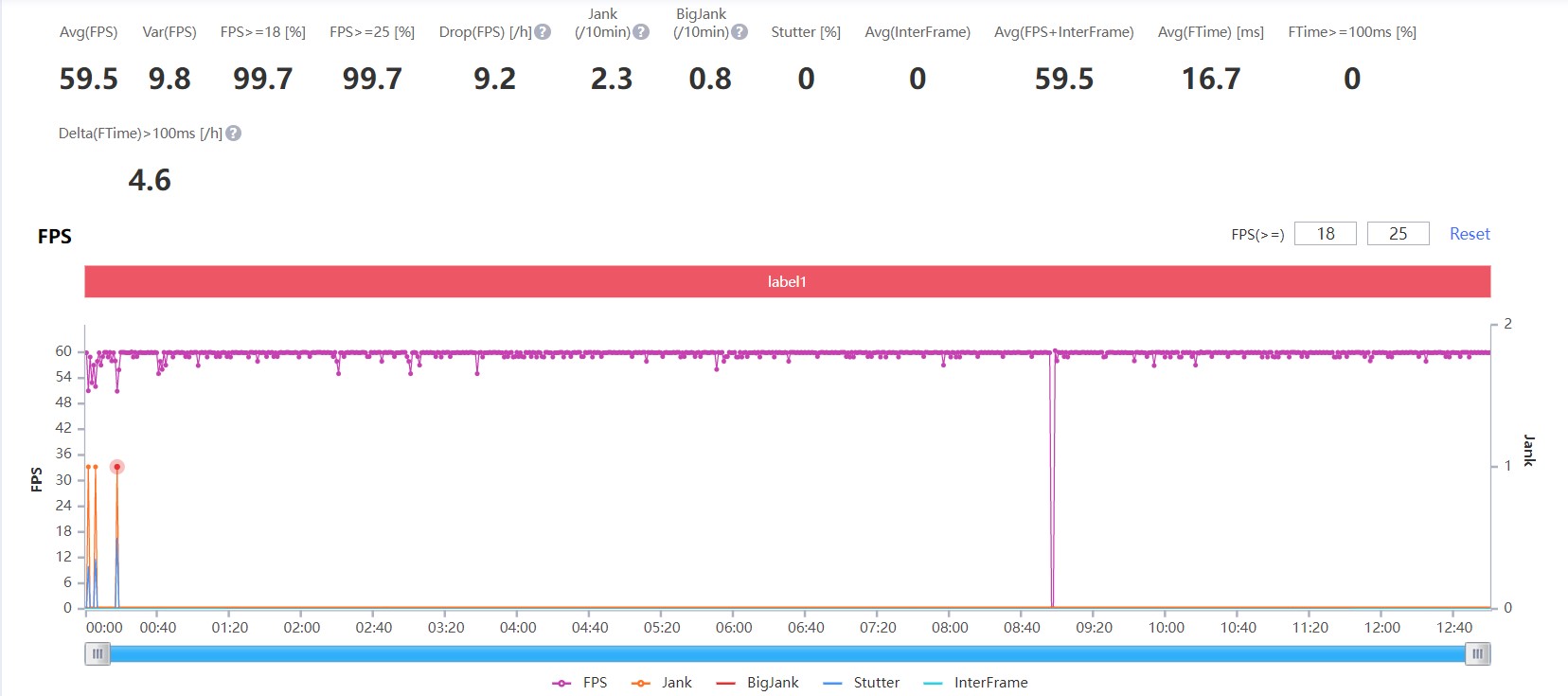Viewport: 1568px width, 696px height.
Task: Click the left handle of time range slider
Action: tap(98, 653)
